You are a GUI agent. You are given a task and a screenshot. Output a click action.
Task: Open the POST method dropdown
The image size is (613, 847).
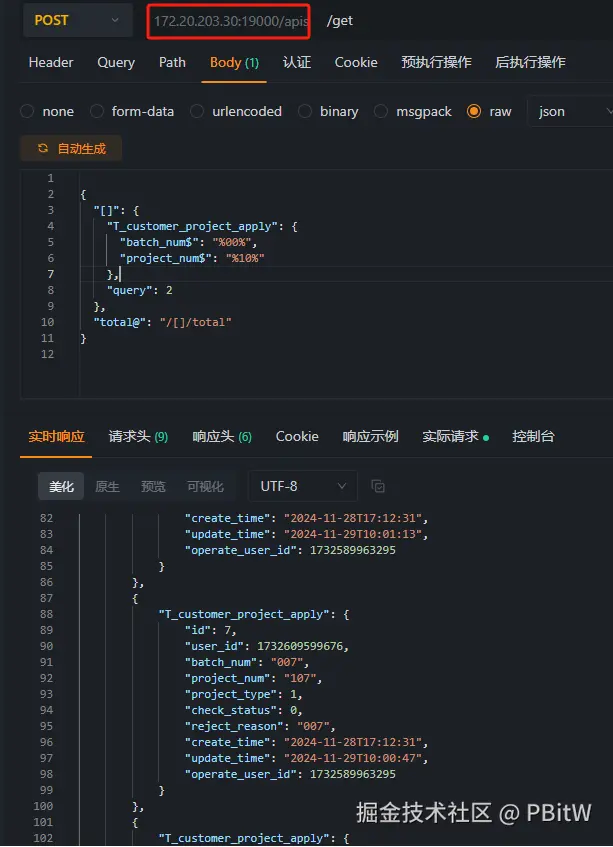click(78, 21)
